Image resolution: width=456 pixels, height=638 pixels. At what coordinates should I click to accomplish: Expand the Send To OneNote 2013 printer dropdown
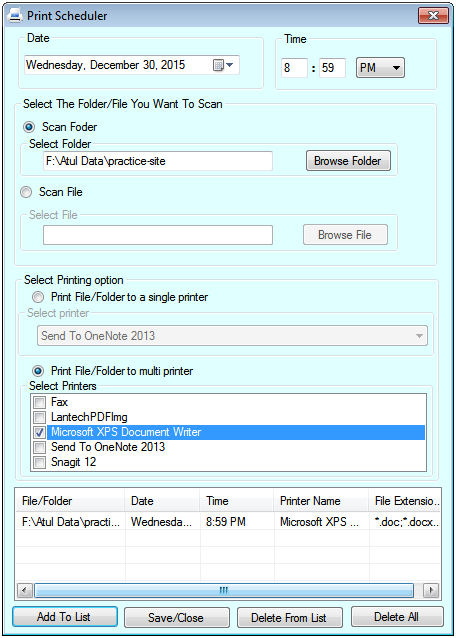[232, 336]
